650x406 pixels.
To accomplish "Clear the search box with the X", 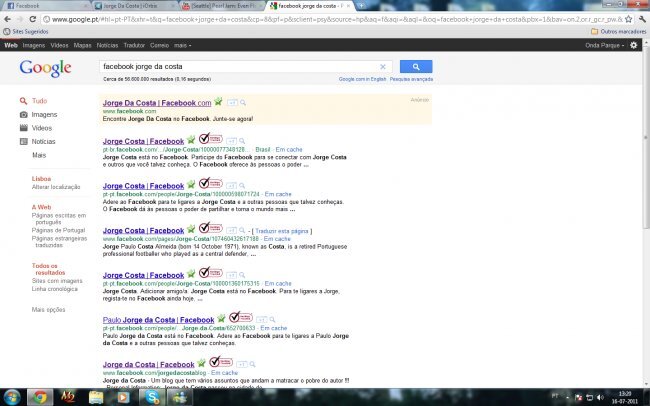I will coord(383,66).
